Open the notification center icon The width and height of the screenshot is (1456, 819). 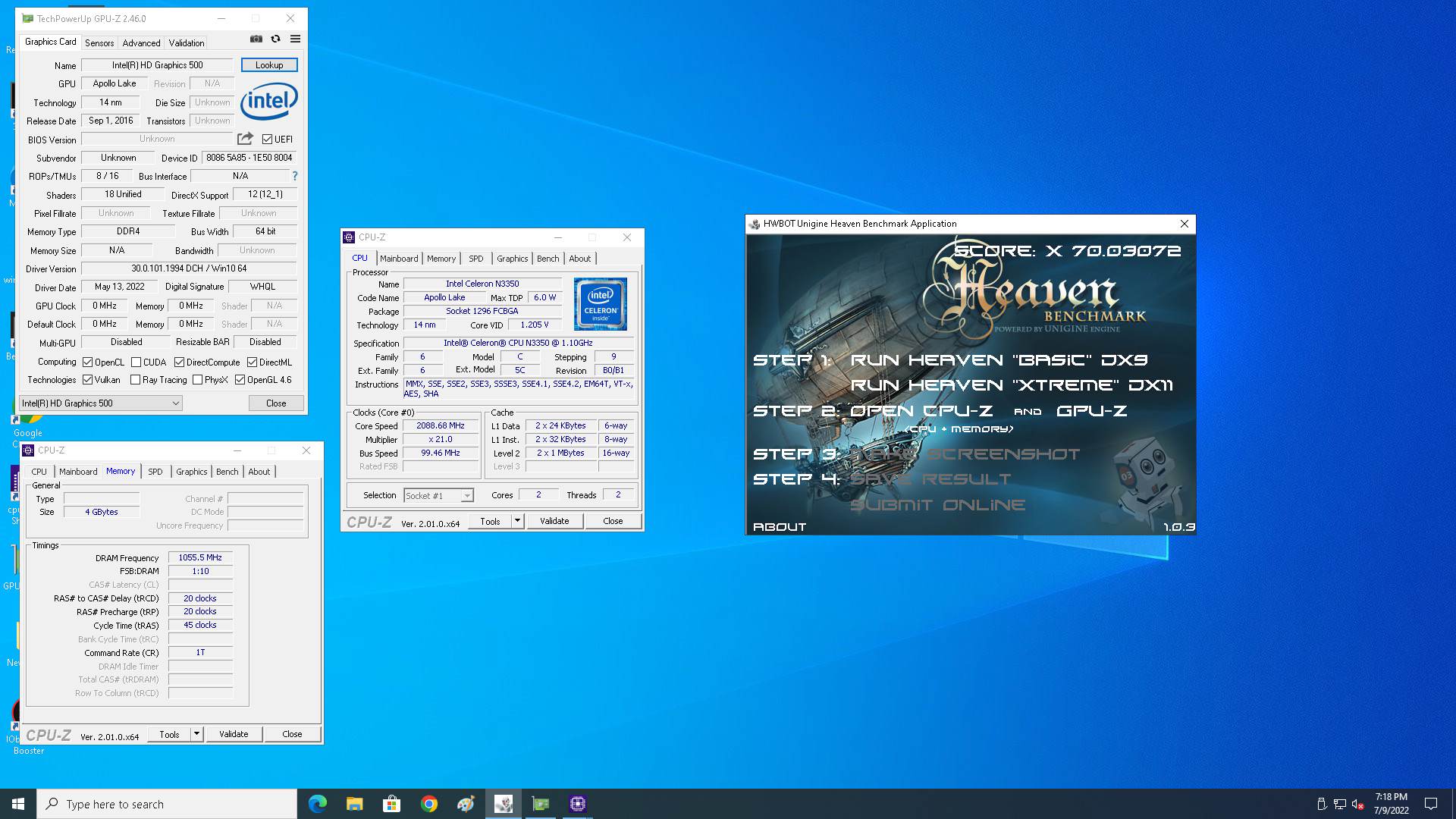(x=1431, y=804)
